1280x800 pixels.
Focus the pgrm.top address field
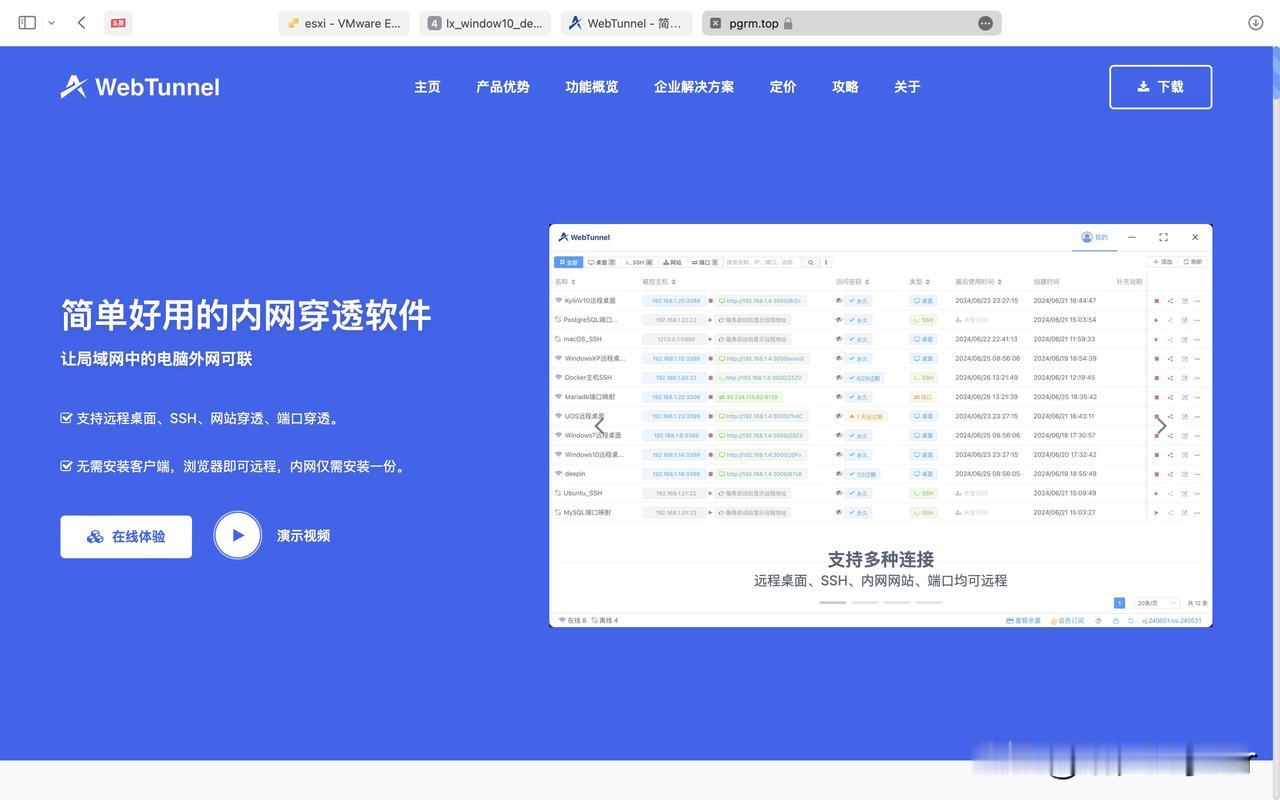(852, 23)
